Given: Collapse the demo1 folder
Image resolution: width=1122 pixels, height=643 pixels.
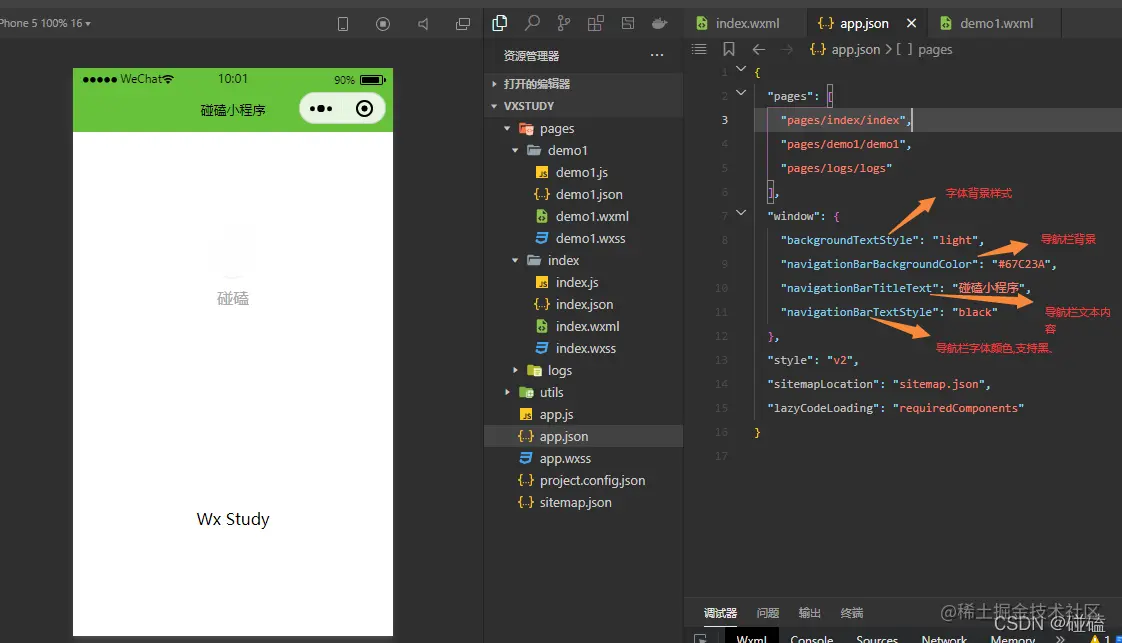Looking at the screenshot, I should [584, 150].
